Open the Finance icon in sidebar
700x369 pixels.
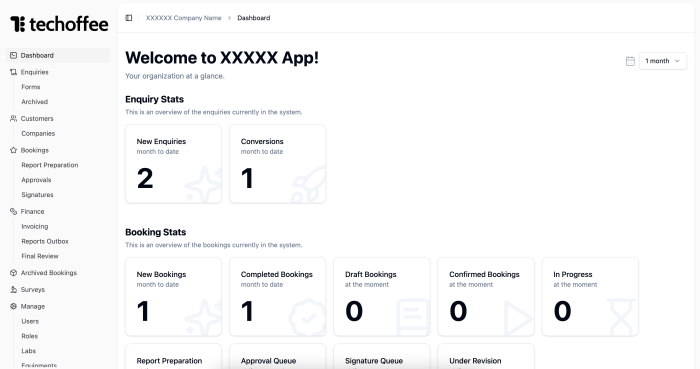(13, 211)
